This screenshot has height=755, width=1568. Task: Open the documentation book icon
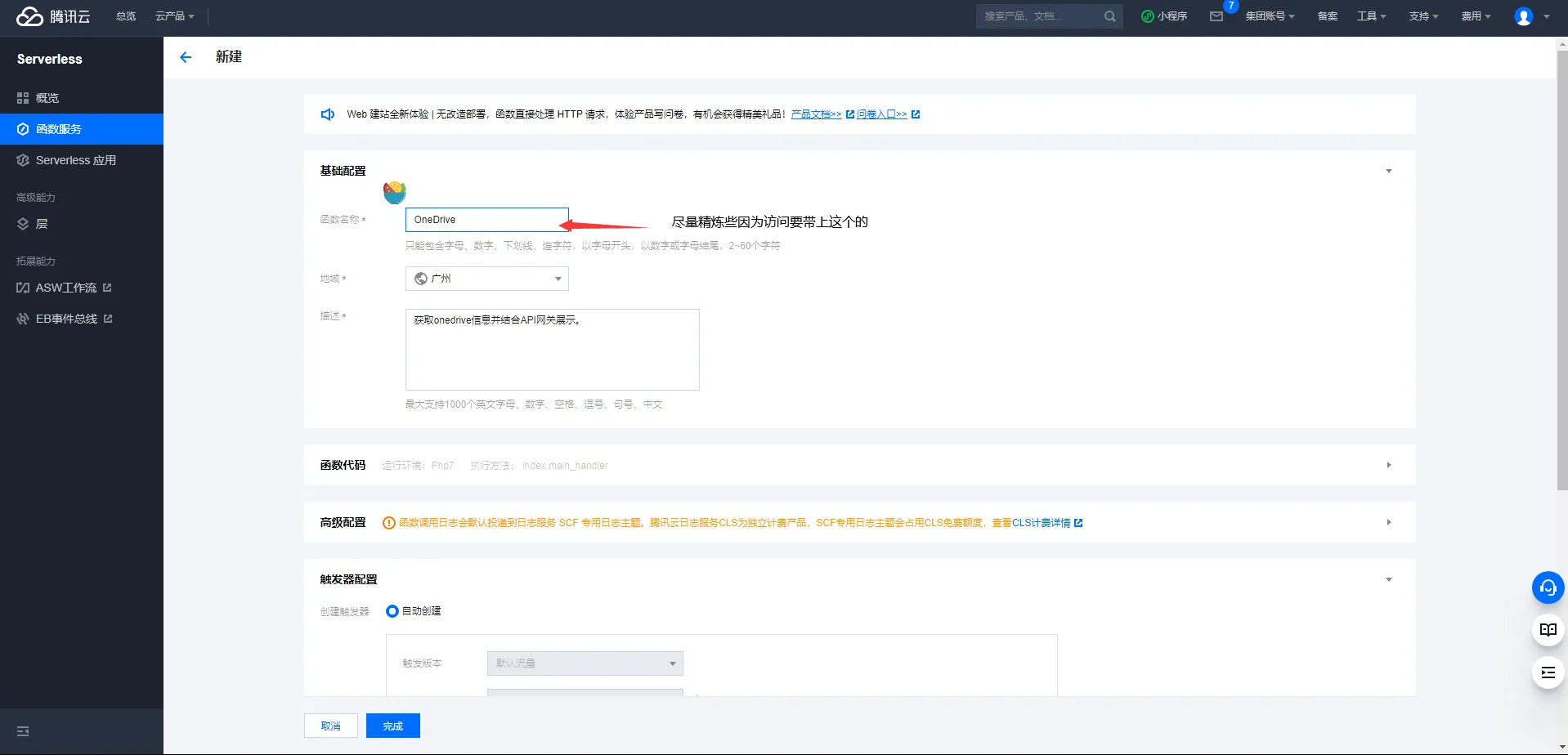pyautogui.click(x=1548, y=630)
